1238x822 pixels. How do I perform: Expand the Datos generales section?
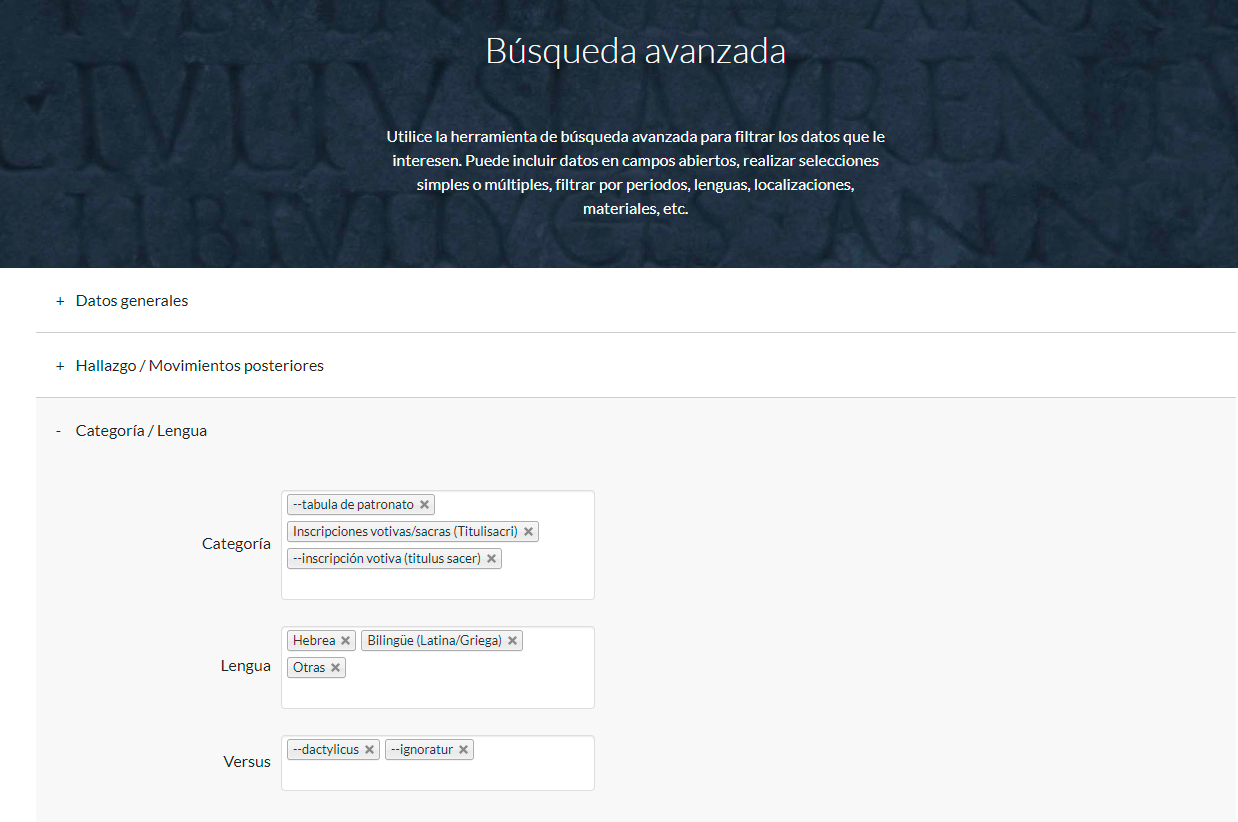click(x=131, y=301)
